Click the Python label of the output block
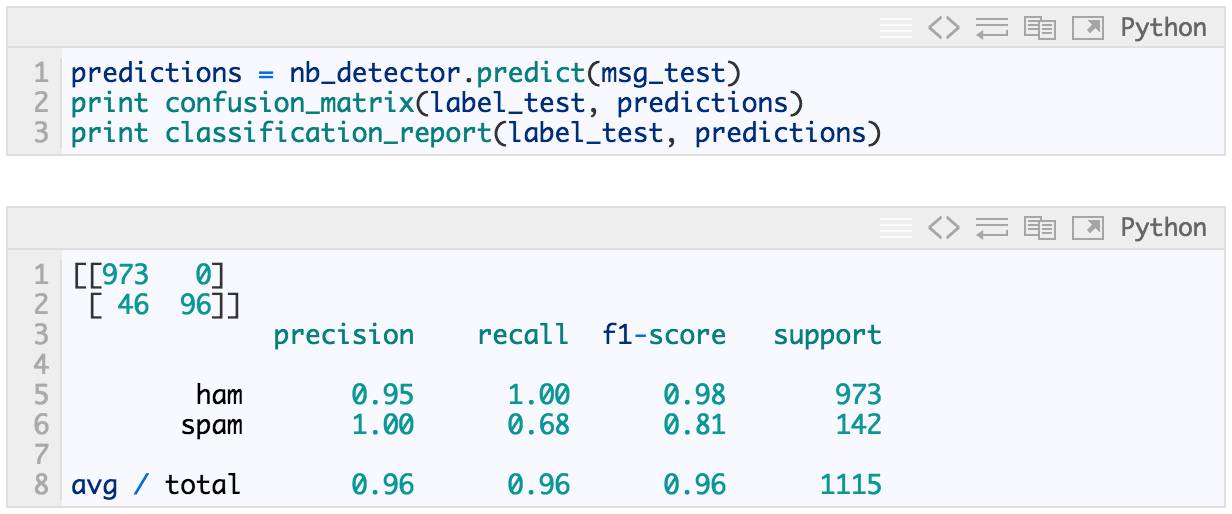Viewport: 1232px width, 514px height. pyautogui.click(x=1163, y=228)
